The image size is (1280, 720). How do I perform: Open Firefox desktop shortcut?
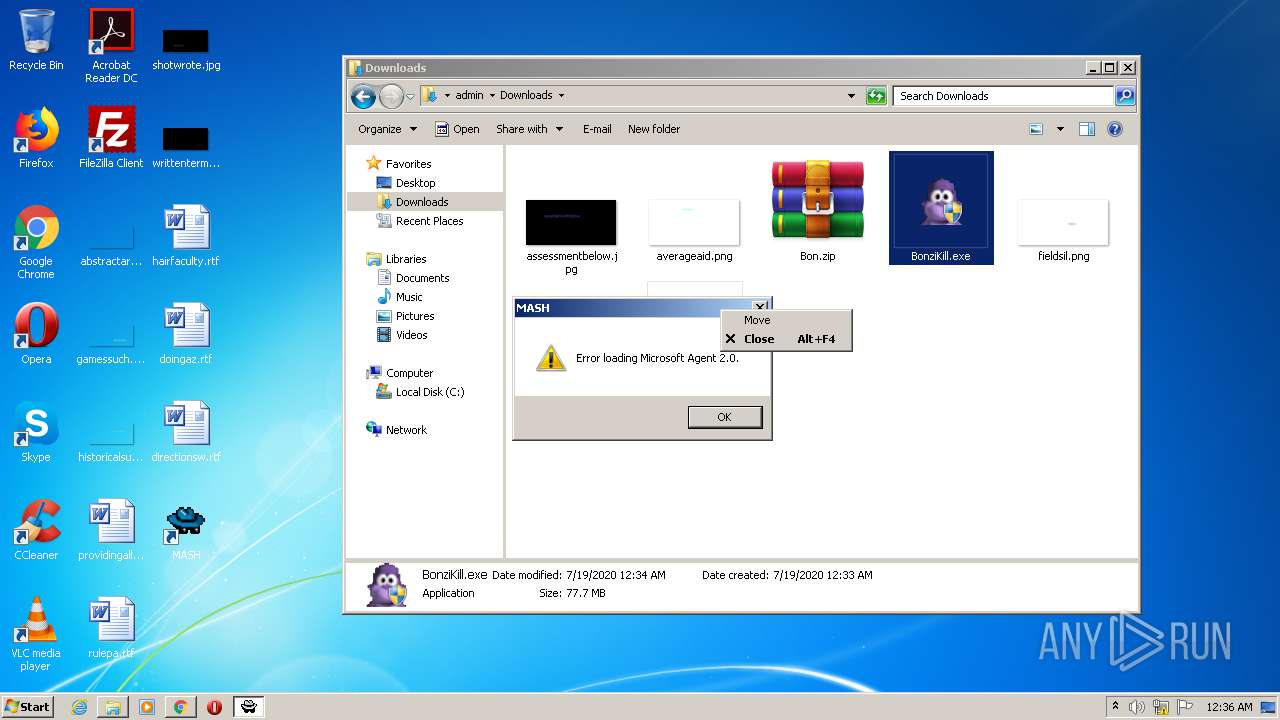(x=36, y=138)
